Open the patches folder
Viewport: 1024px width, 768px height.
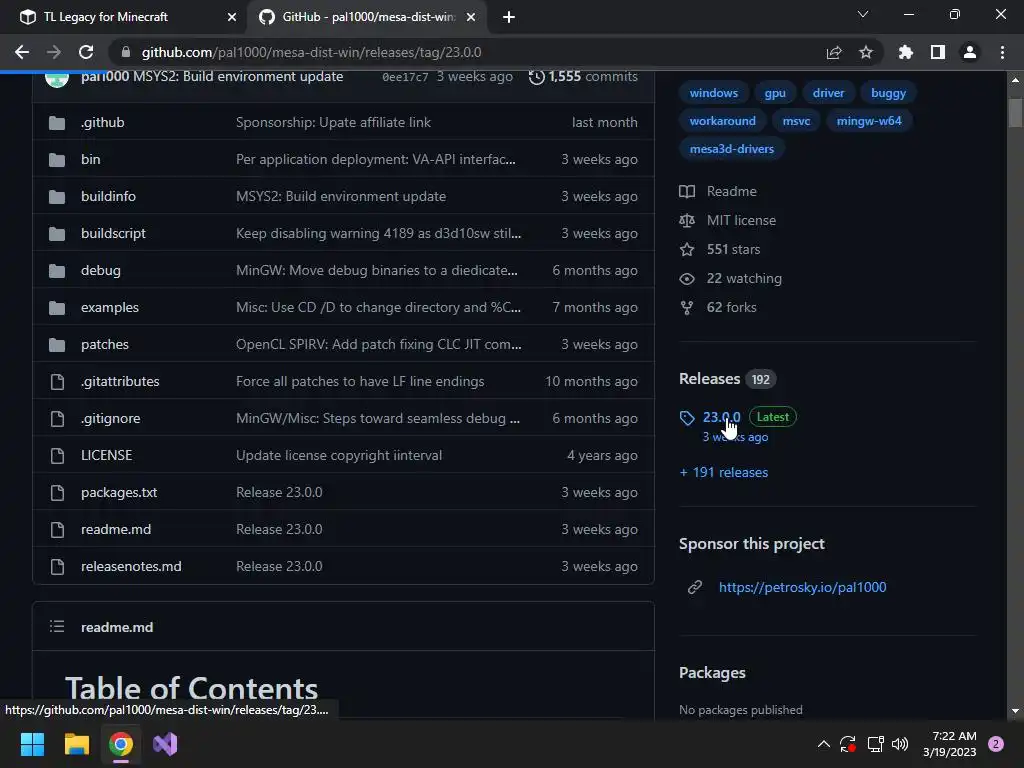(x=104, y=344)
